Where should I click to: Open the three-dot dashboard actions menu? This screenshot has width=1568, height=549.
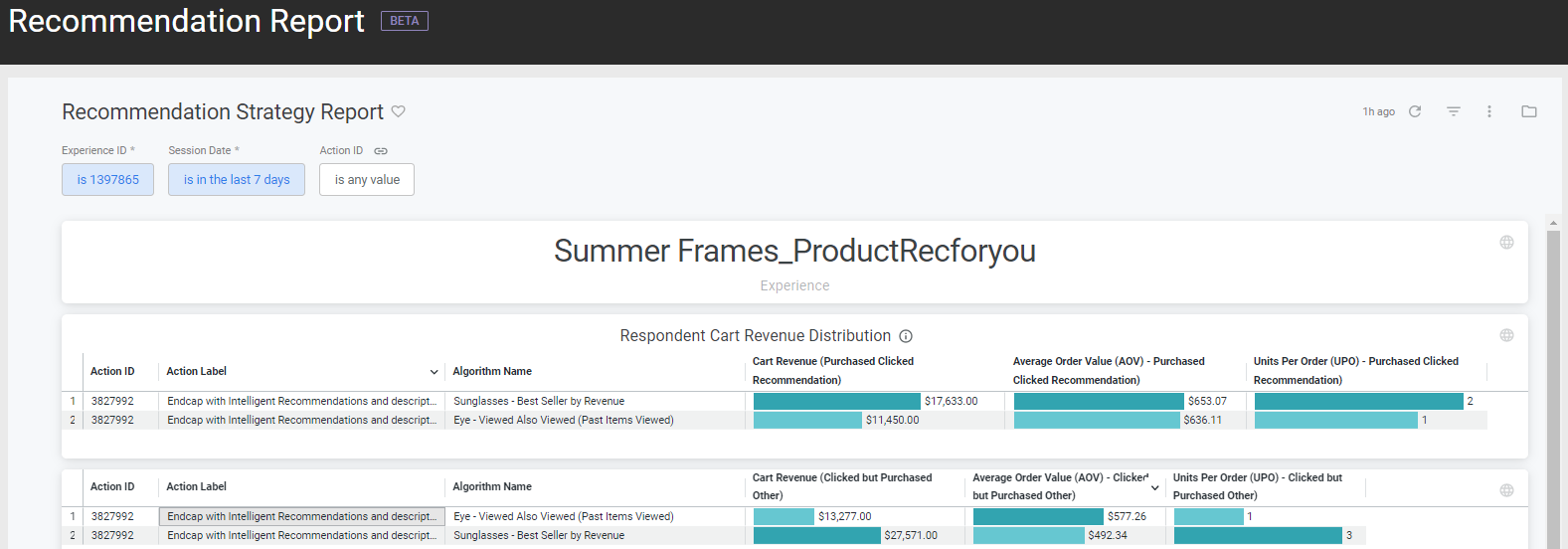point(1489,111)
